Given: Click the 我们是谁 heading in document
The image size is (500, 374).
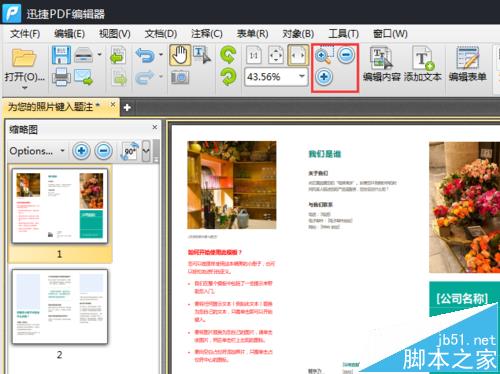Looking at the screenshot, I should tap(325, 154).
